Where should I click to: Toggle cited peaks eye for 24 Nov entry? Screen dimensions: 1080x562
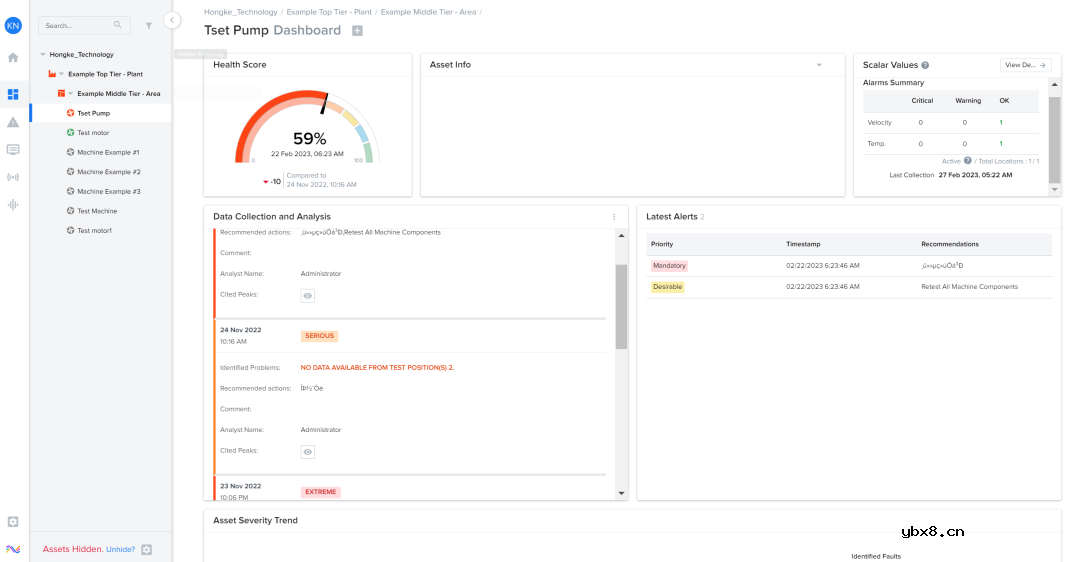(x=308, y=452)
